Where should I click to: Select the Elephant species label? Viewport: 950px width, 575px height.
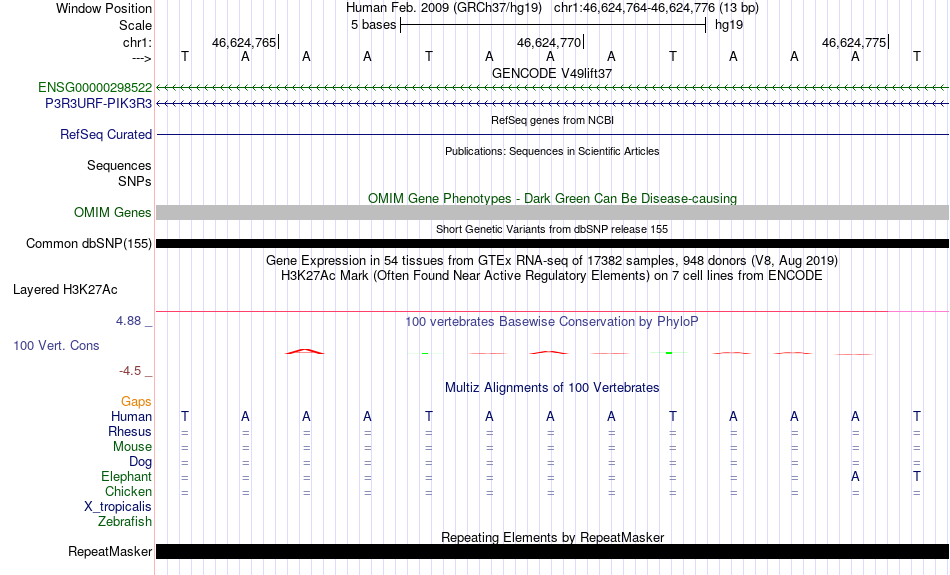point(126,477)
